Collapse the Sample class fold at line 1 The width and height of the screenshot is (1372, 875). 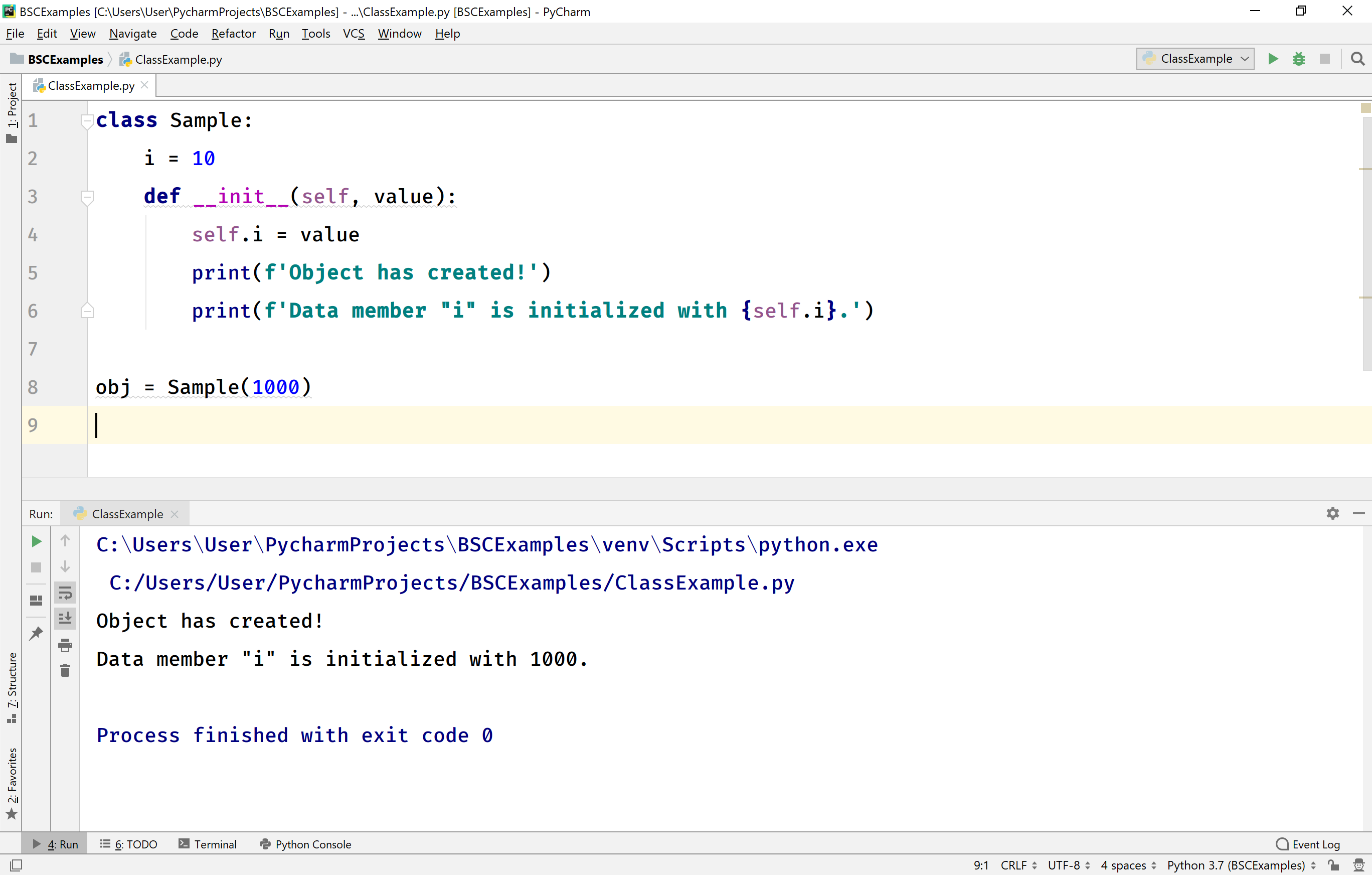pyautogui.click(x=87, y=120)
